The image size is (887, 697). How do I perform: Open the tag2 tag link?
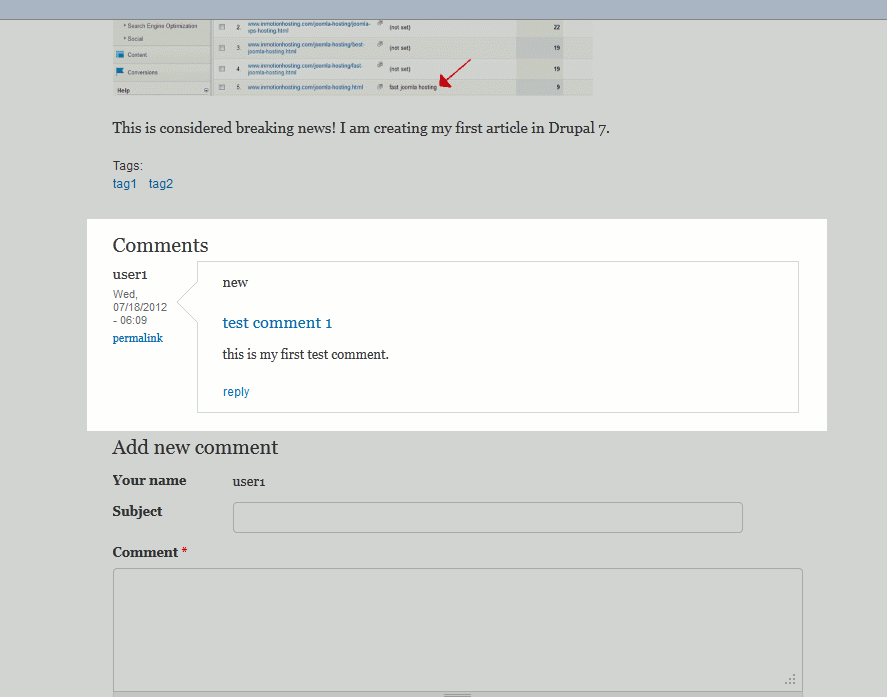point(161,184)
